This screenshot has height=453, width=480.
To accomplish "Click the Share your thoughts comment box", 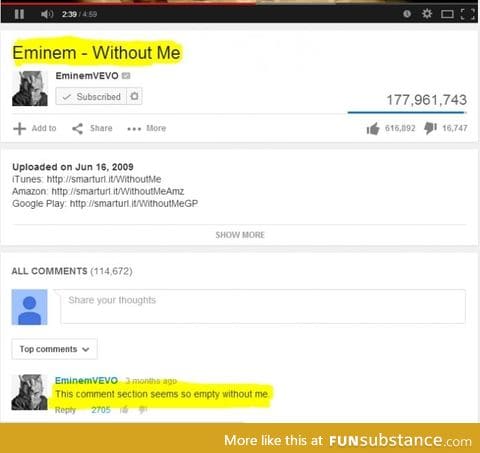I will pos(263,306).
